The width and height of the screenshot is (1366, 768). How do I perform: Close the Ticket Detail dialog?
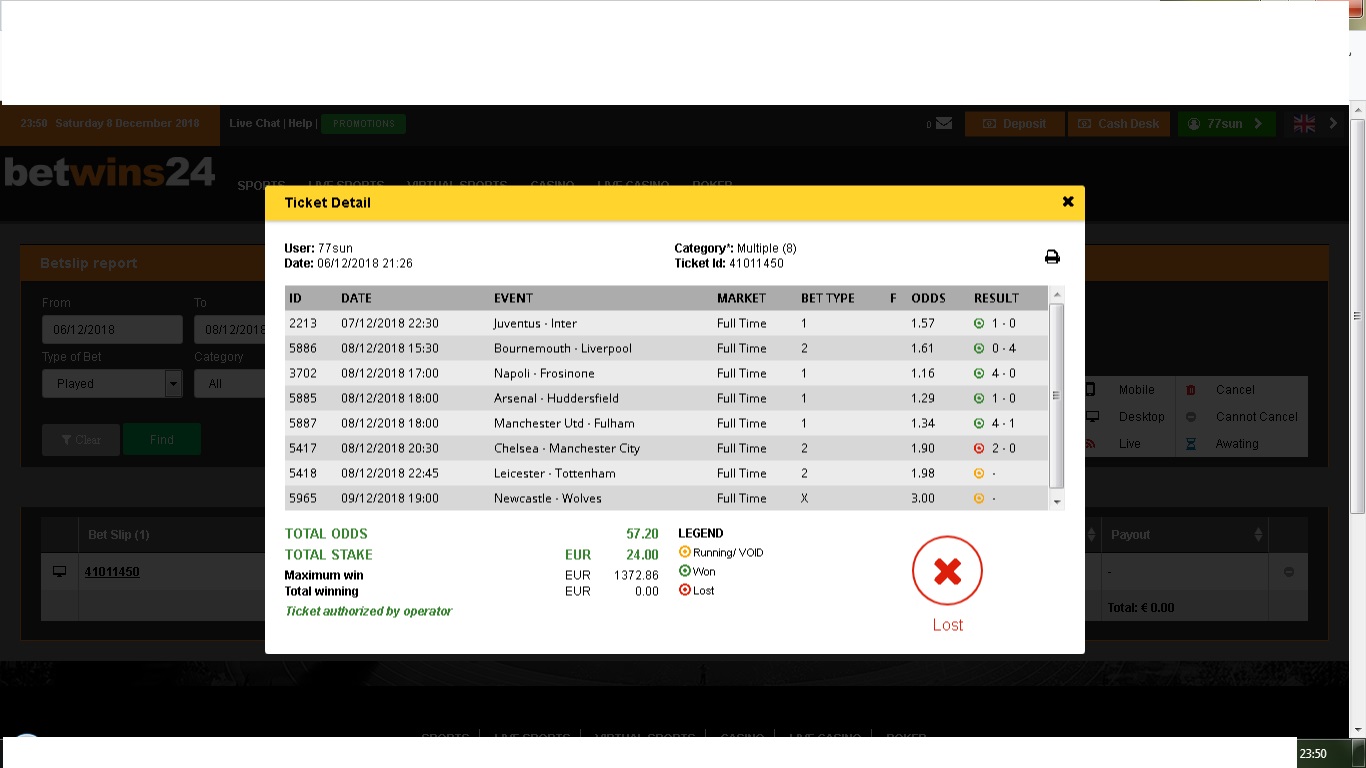click(x=1067, y=202)
